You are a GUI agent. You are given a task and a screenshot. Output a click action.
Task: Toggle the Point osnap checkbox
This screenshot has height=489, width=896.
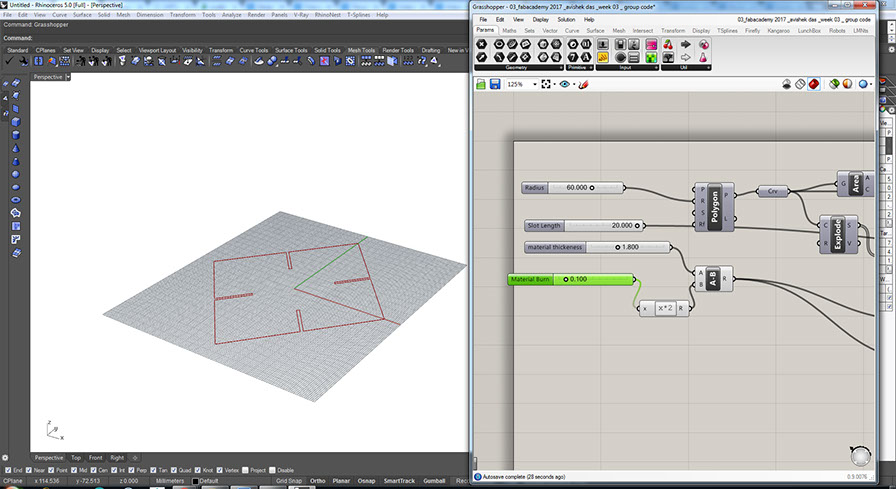coord(53,470)
